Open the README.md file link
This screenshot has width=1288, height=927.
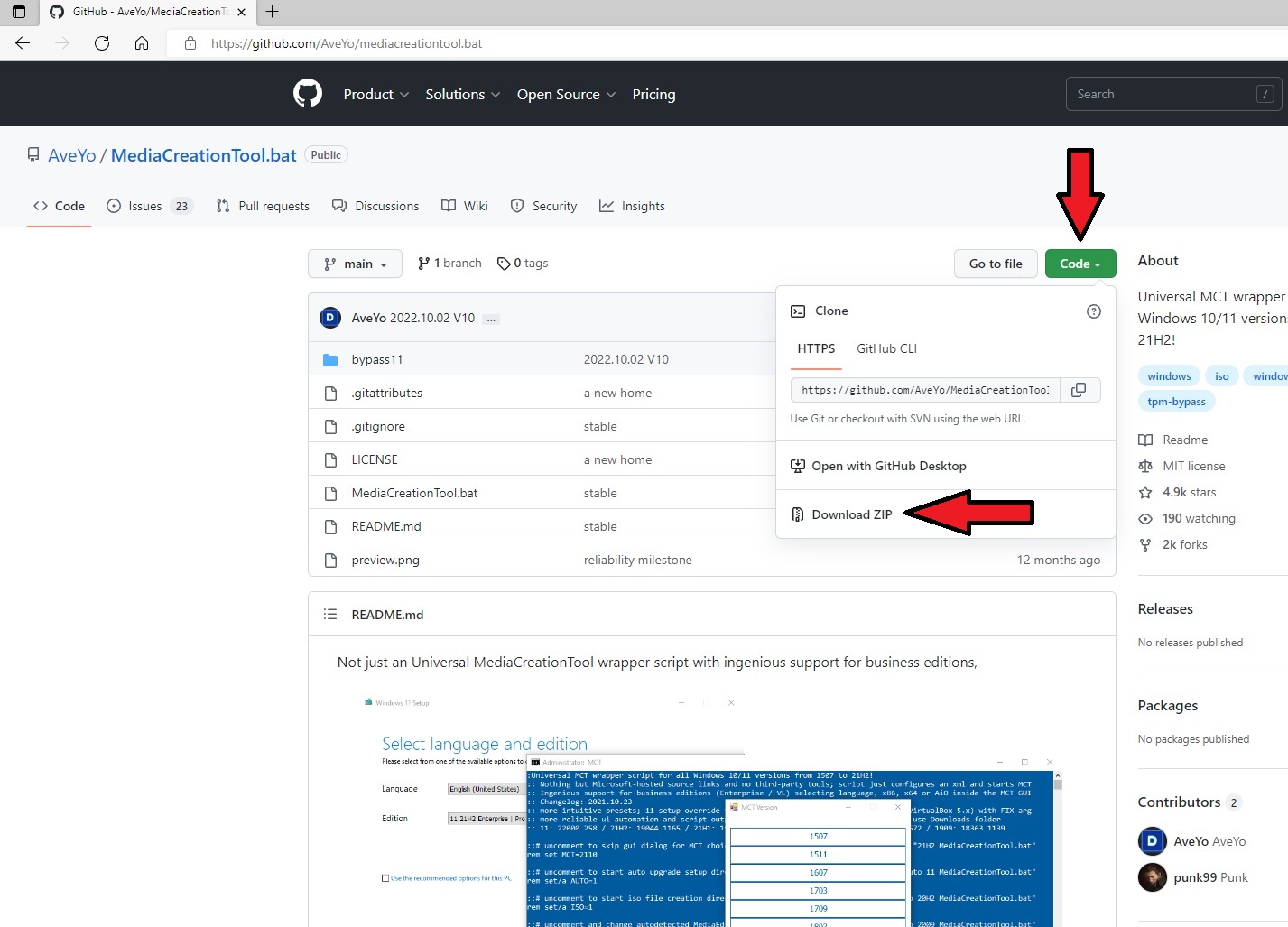(386, 526)
